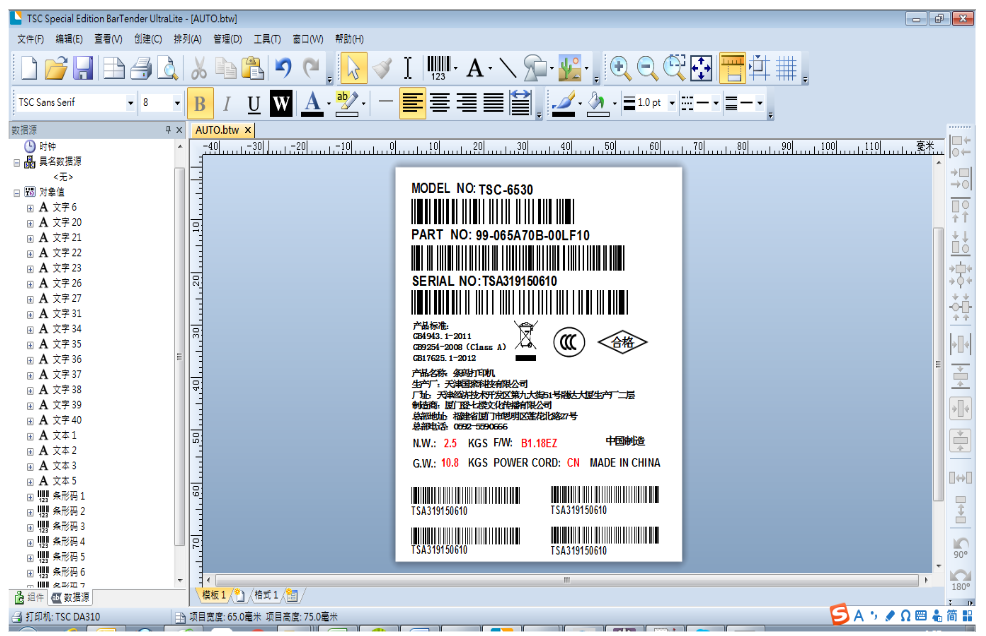Open page setup icon
The height and width of the screenshot is (636, 986).
[x=113, y=68]
